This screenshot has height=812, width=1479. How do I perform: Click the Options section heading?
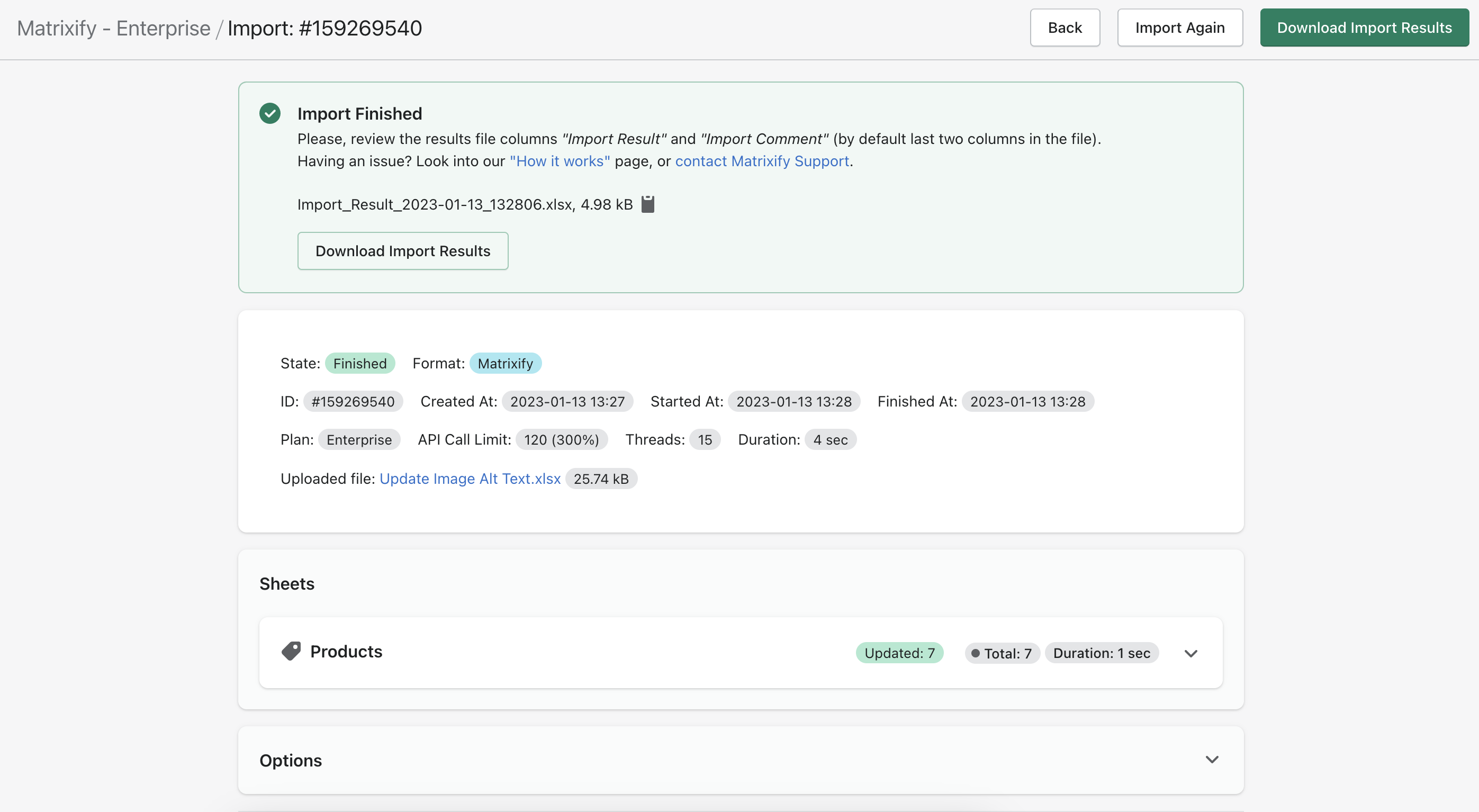[291, 760]
